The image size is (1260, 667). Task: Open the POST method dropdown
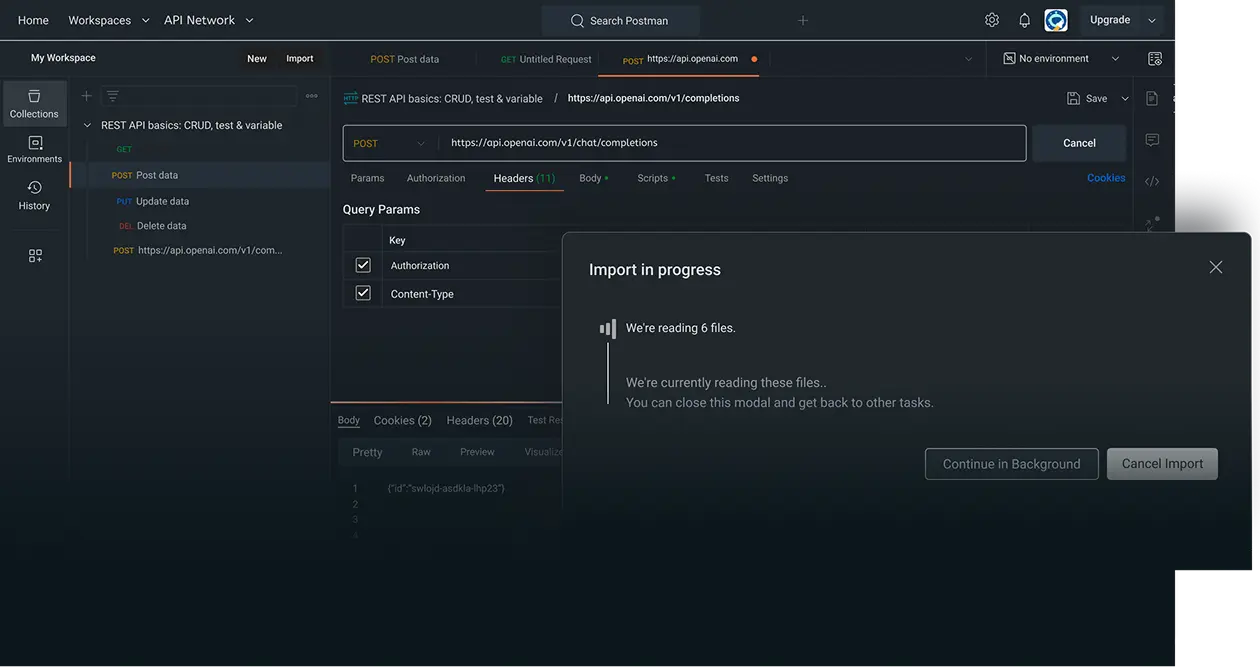coord(390,143)
